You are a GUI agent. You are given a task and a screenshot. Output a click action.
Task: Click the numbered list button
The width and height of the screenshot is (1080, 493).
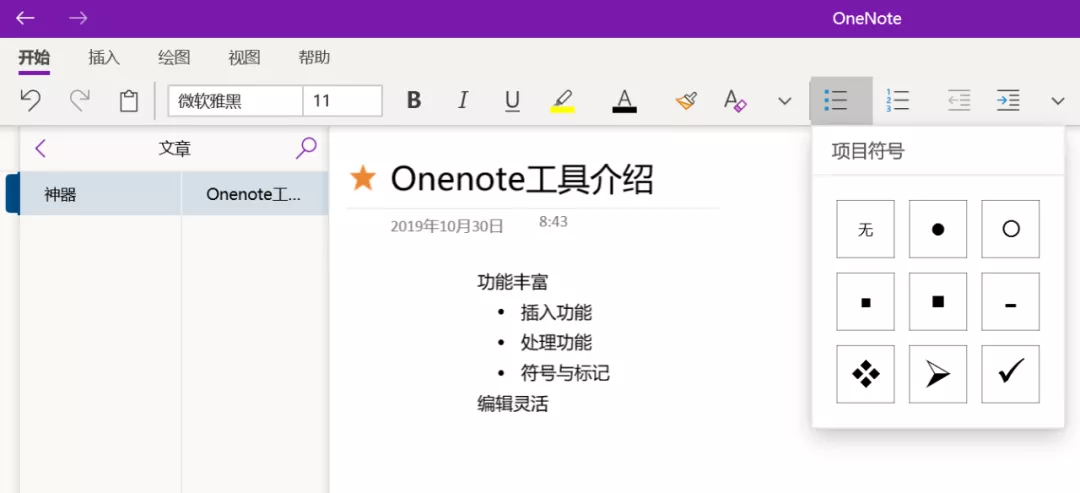tap(897, 101)
